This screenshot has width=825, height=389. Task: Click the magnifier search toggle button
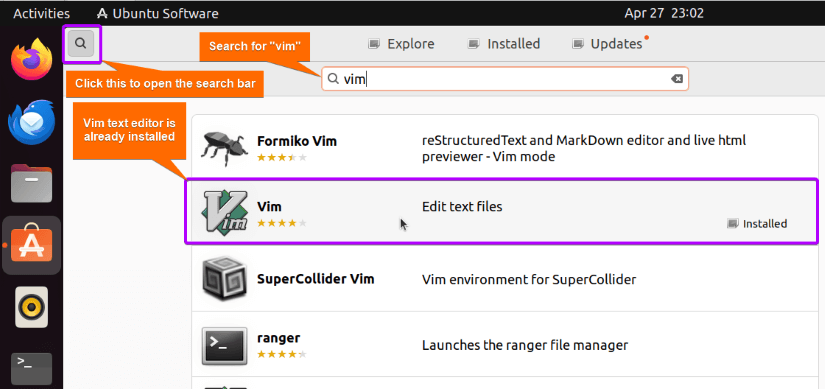(x=81, y=44)
